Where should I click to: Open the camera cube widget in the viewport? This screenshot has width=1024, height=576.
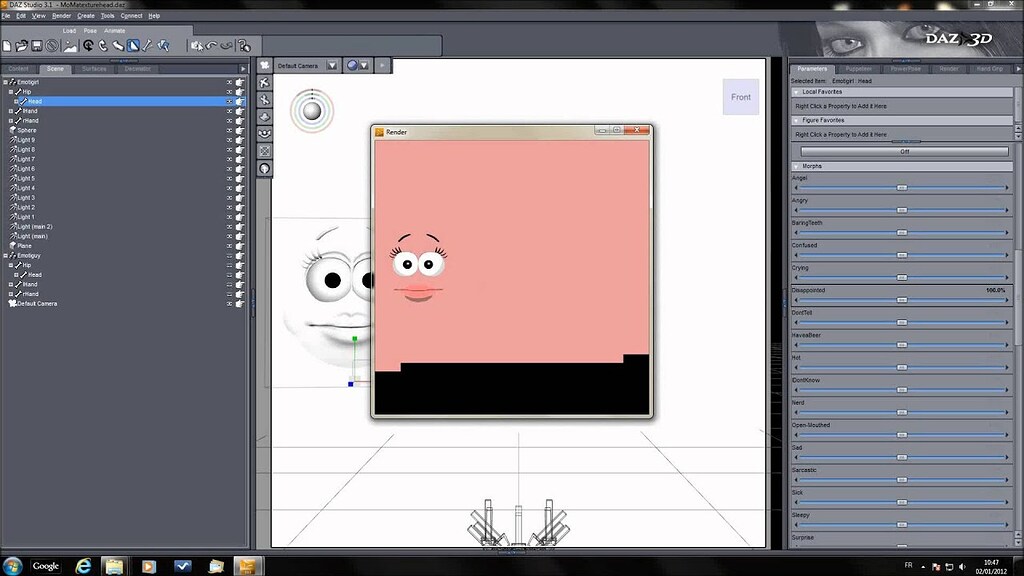311,110
